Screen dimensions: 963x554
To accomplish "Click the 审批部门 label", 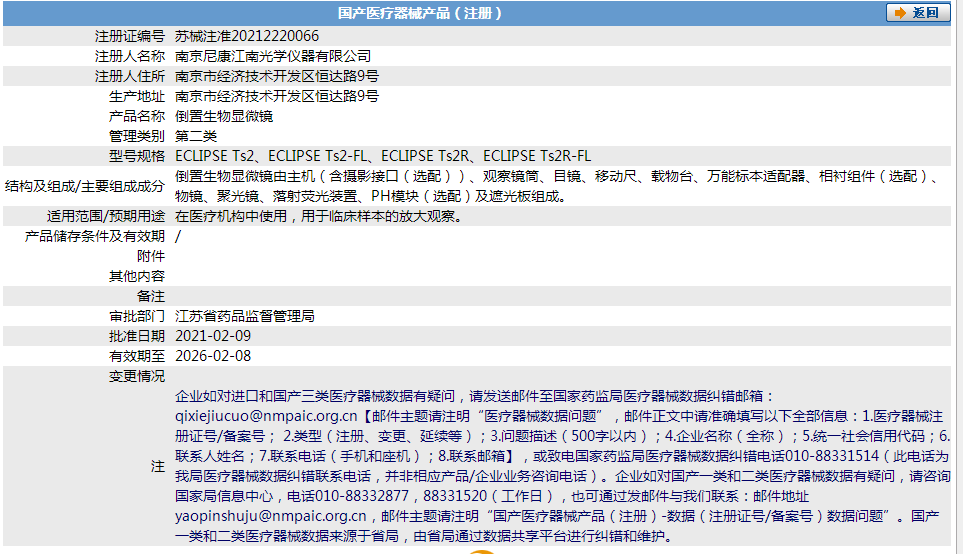I will [x=137, y=316].
